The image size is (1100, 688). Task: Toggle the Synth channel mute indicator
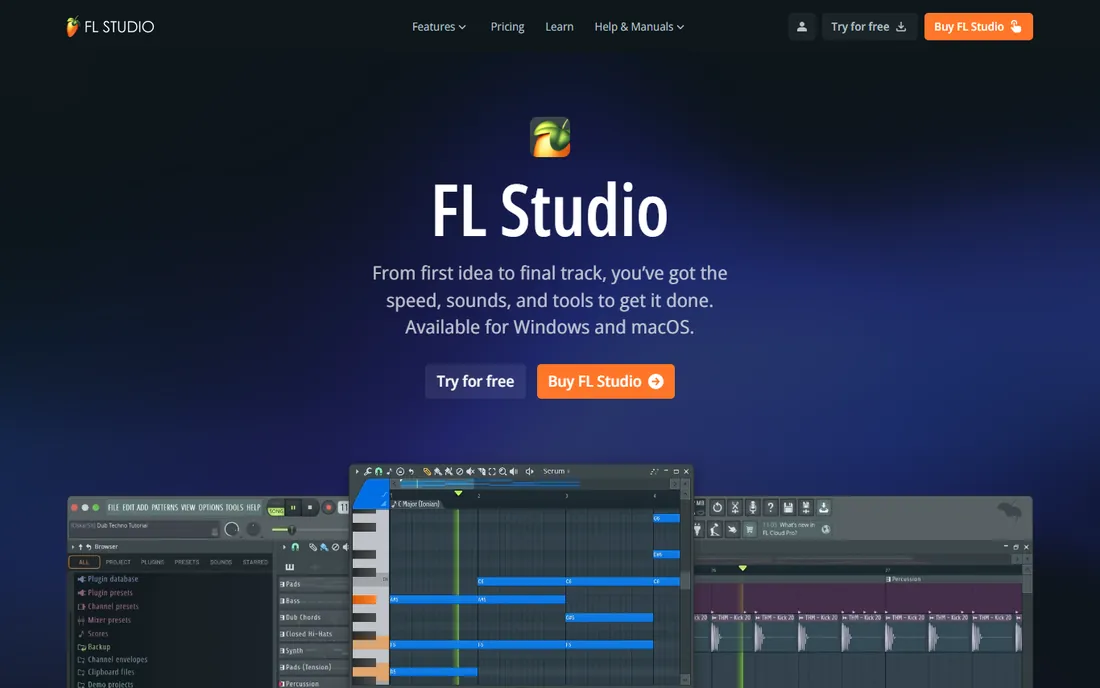coord(282,651)
